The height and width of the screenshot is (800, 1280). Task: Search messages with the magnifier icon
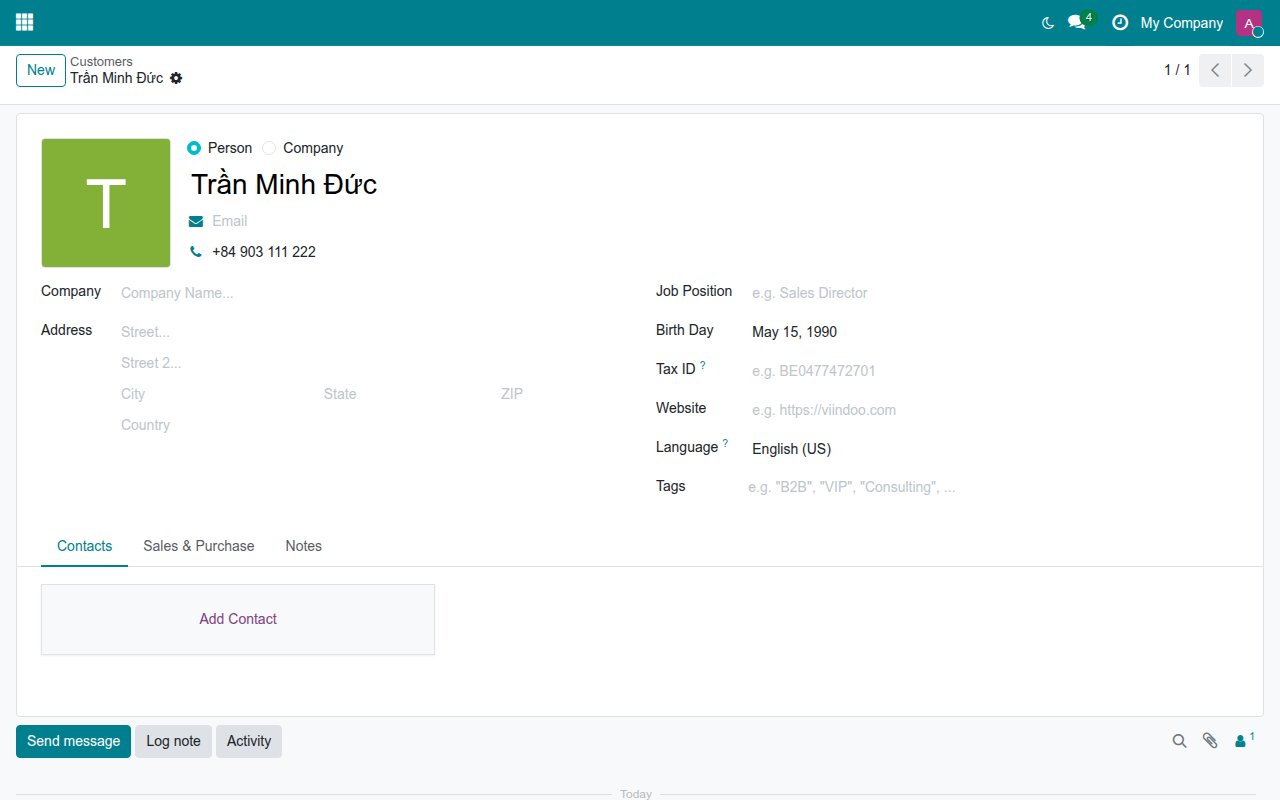coord(1179,741)
